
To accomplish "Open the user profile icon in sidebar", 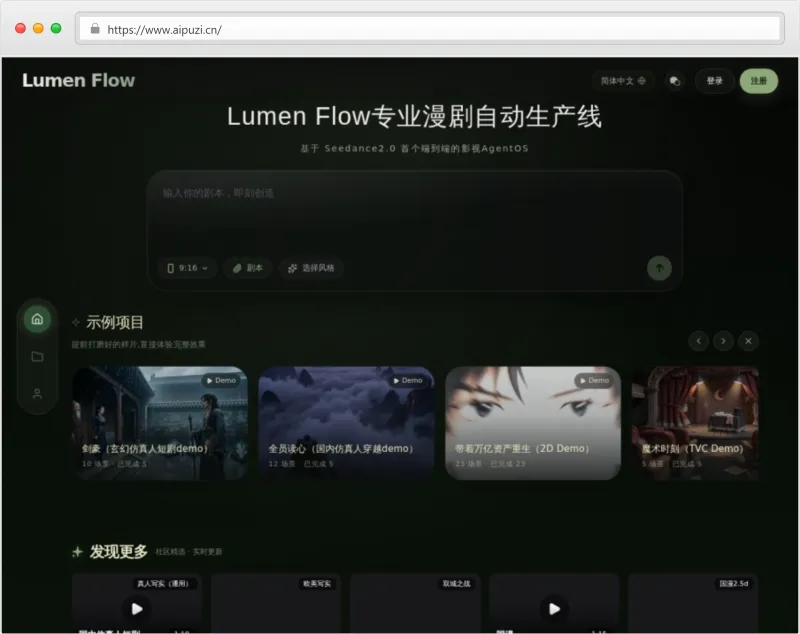I will tap(37, 393).
